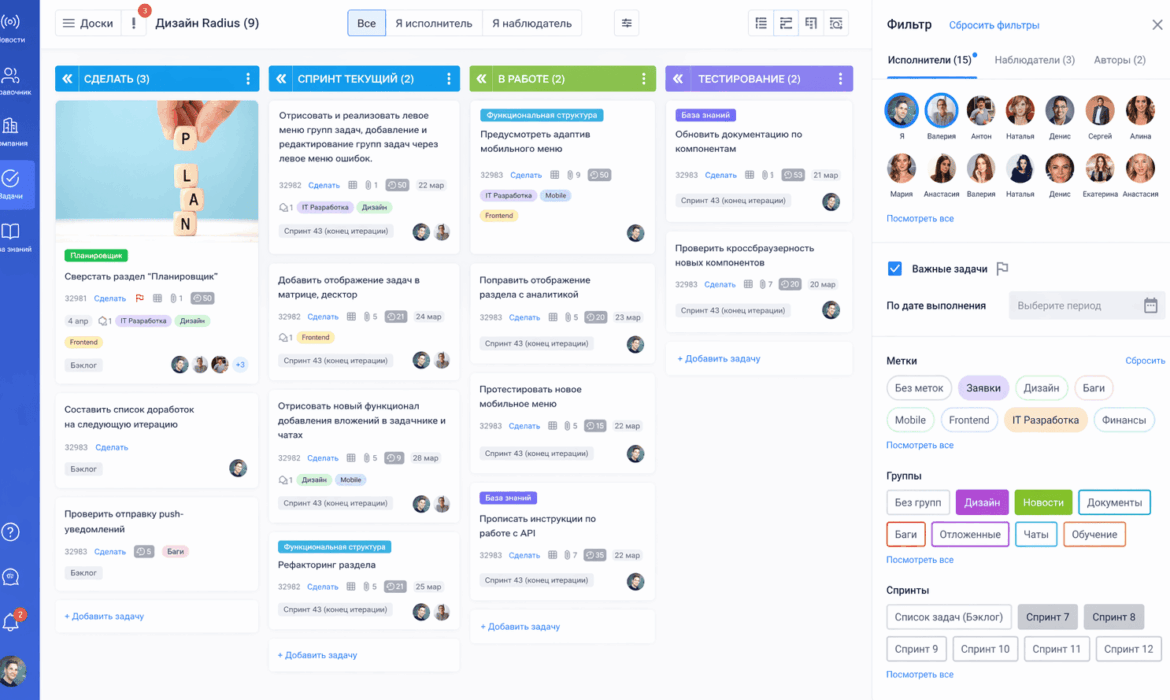The image size is (1170, 700).
Task: Open filter settings sliders icon
Action: 627,23
